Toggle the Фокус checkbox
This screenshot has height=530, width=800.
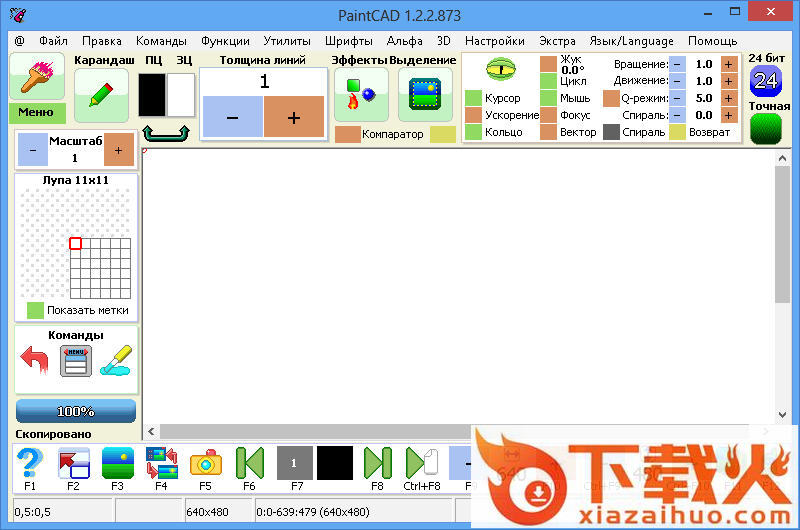pyautogui.click(x=548, y=115)
